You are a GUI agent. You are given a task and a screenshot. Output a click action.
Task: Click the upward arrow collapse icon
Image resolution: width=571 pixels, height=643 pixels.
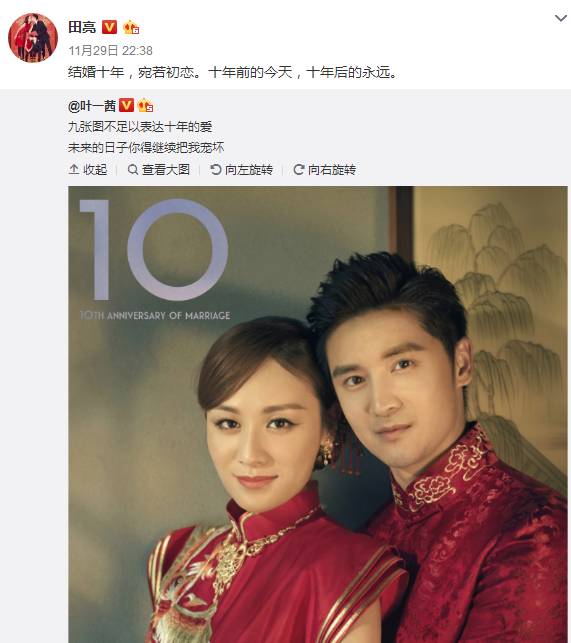point(74,169)
